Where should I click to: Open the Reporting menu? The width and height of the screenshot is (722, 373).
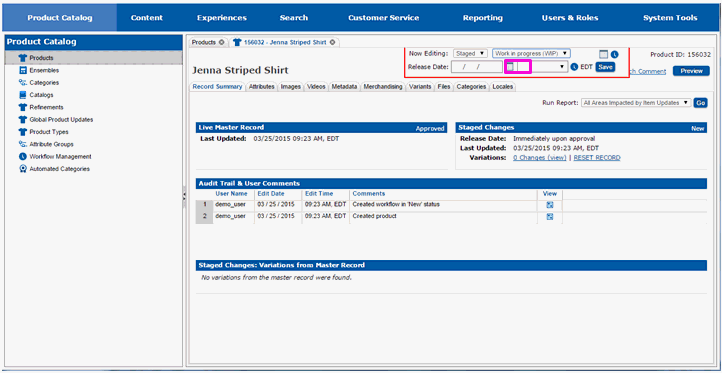[483, 18]
